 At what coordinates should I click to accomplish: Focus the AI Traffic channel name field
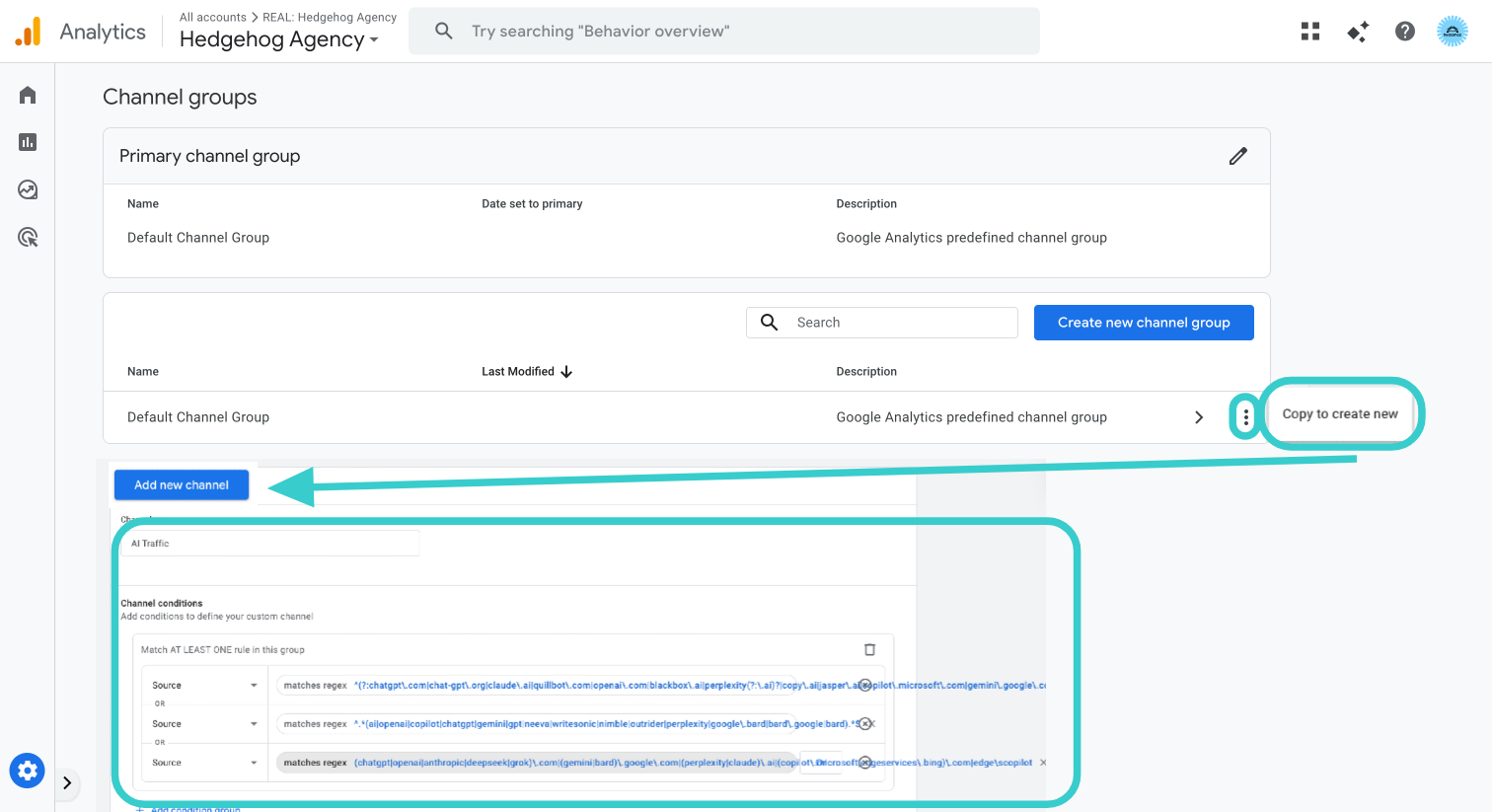tap(269, 544)
